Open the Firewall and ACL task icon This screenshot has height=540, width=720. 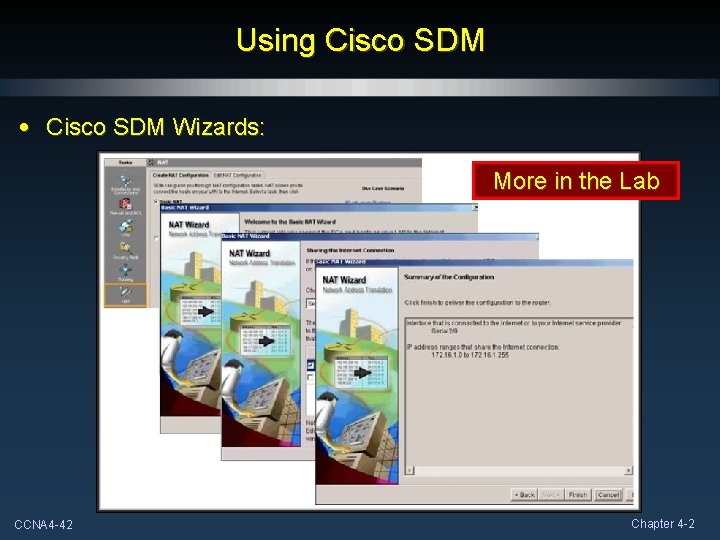[x=125, y=207]
